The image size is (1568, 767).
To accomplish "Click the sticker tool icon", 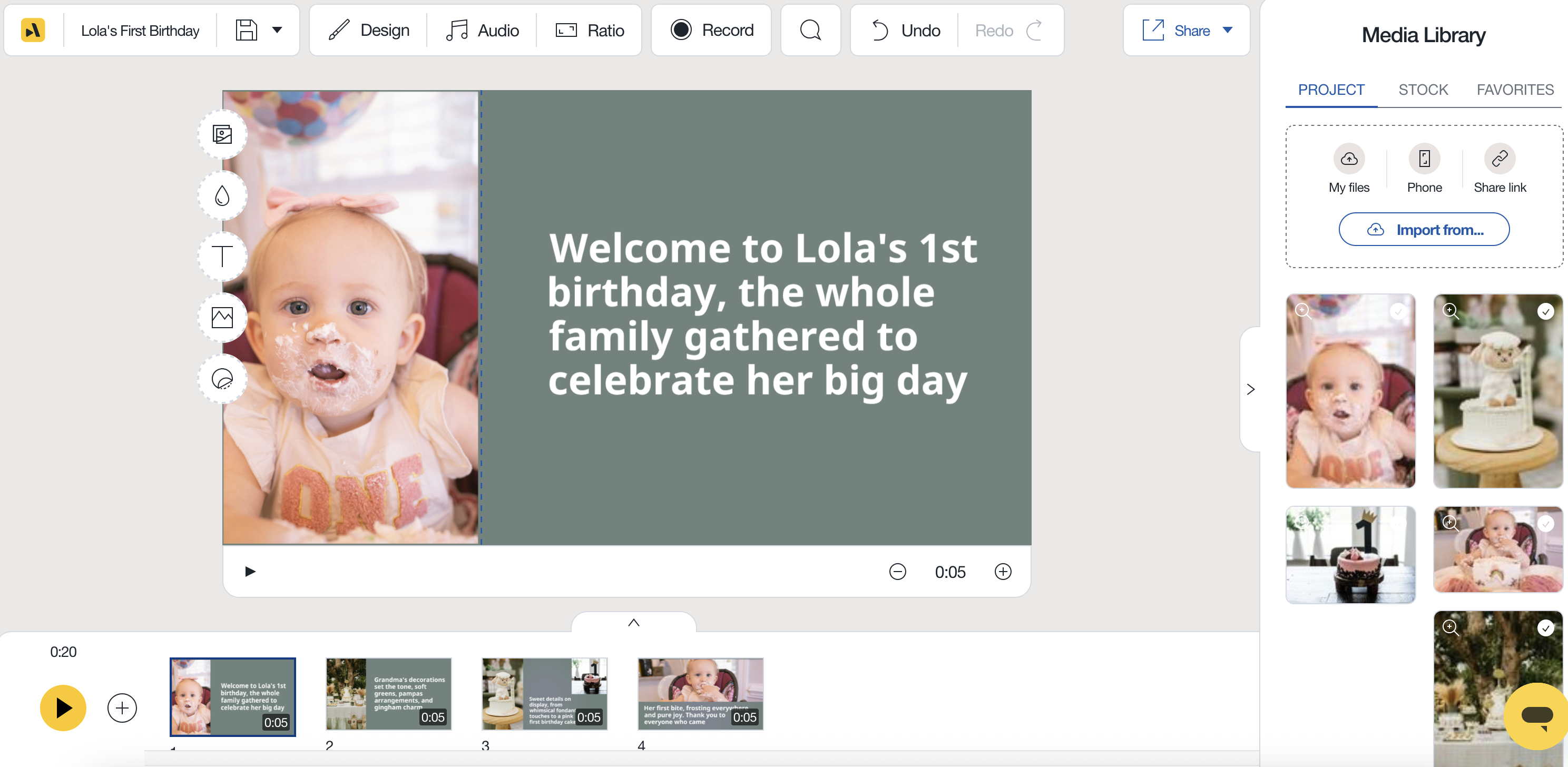I will click(x=222, y=379).
